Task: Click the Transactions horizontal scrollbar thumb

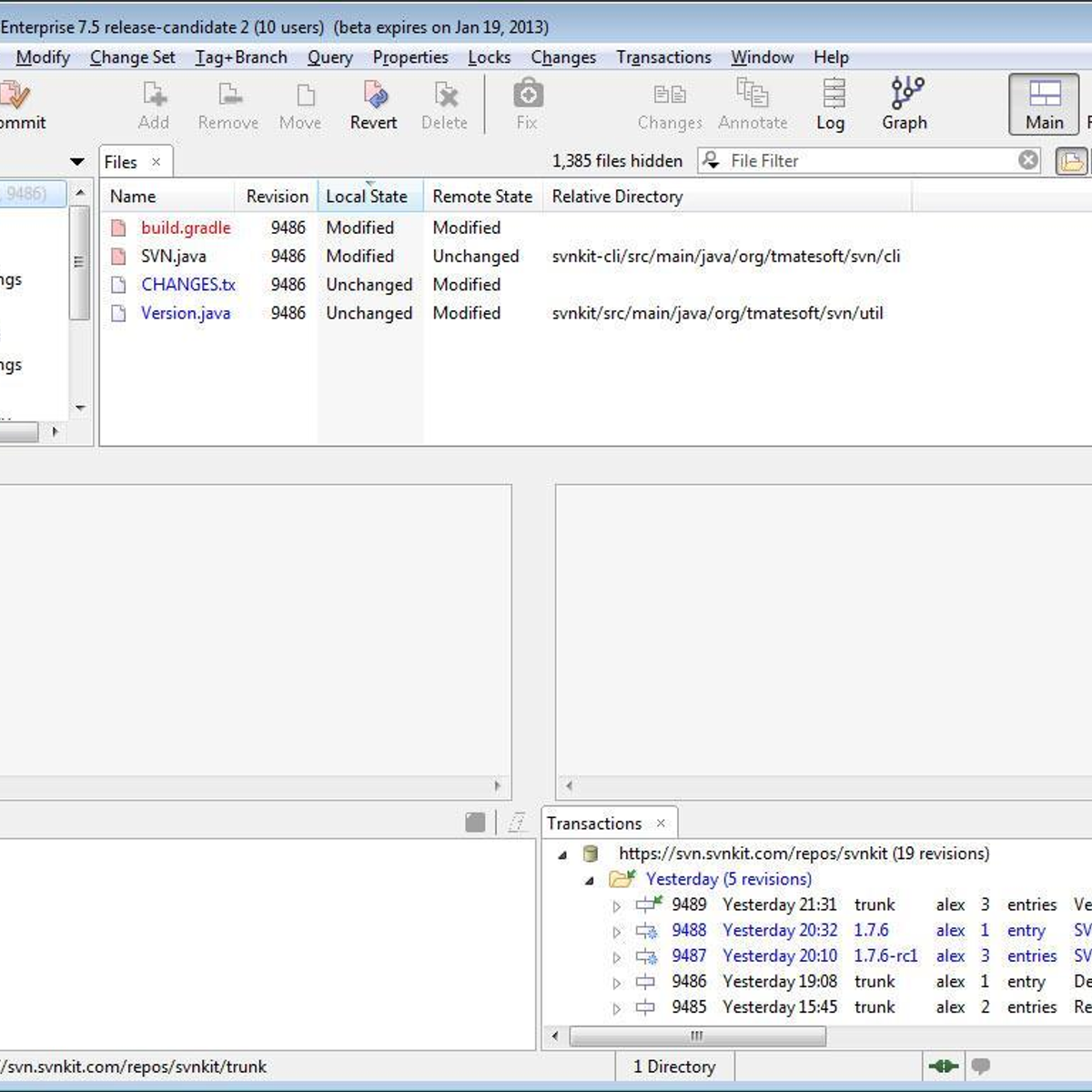Action: 698,1036
